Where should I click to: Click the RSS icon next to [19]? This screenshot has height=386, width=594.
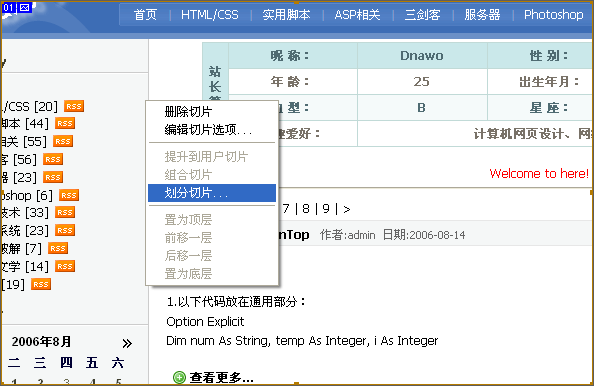pos(41,284)
